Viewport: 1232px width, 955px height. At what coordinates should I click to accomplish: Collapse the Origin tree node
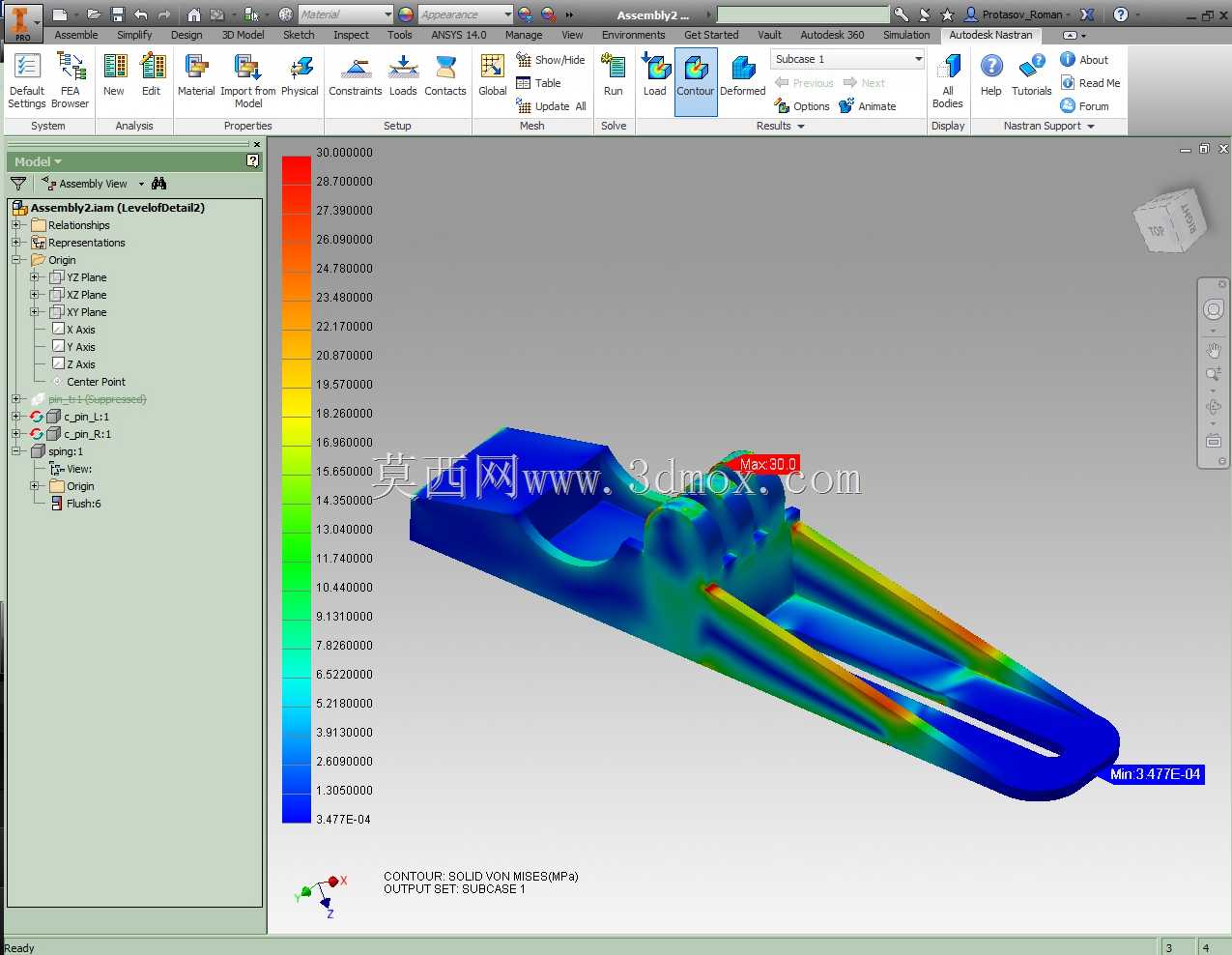tap(15, 260)
